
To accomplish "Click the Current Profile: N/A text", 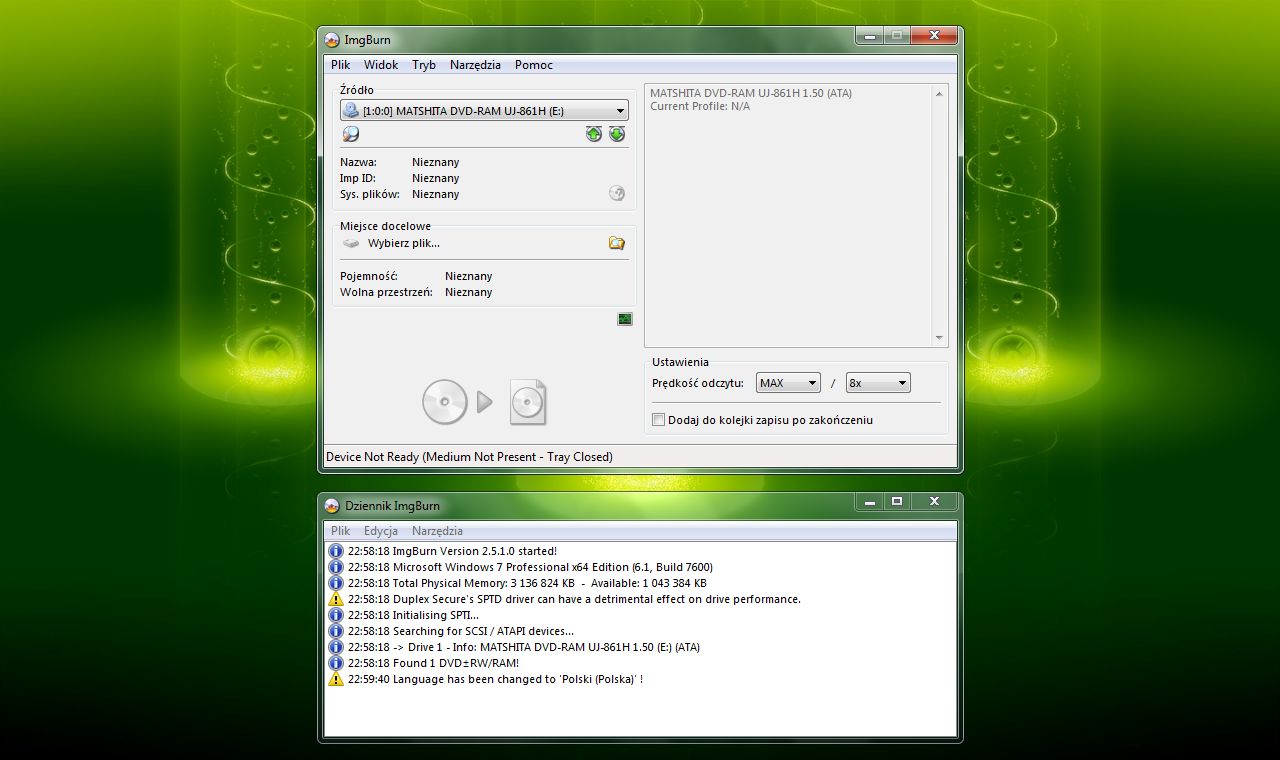I will 700,106.
